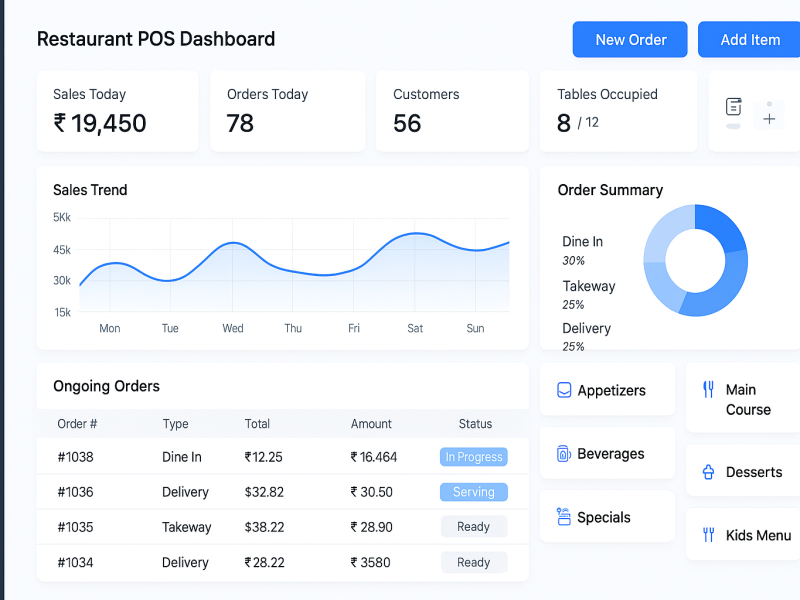Click the Serving status on order #1036
The width and height of the screenshot is (800, 600).
[x=474, y=492]
